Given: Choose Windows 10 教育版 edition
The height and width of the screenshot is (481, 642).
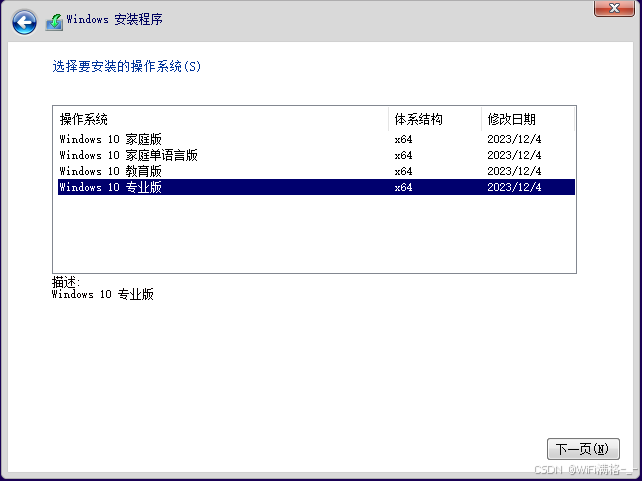Looking at the screenshot, I should 316,171.
